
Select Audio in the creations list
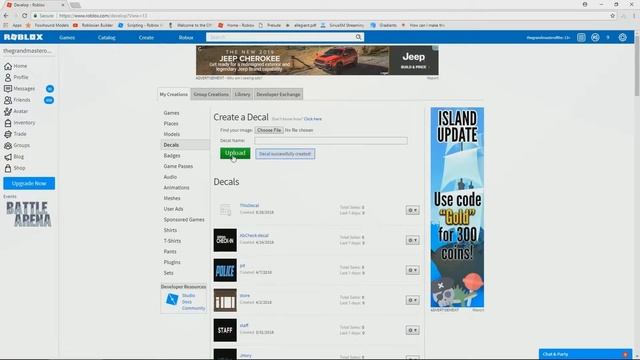pyautogui.click(x=170, y=177)
